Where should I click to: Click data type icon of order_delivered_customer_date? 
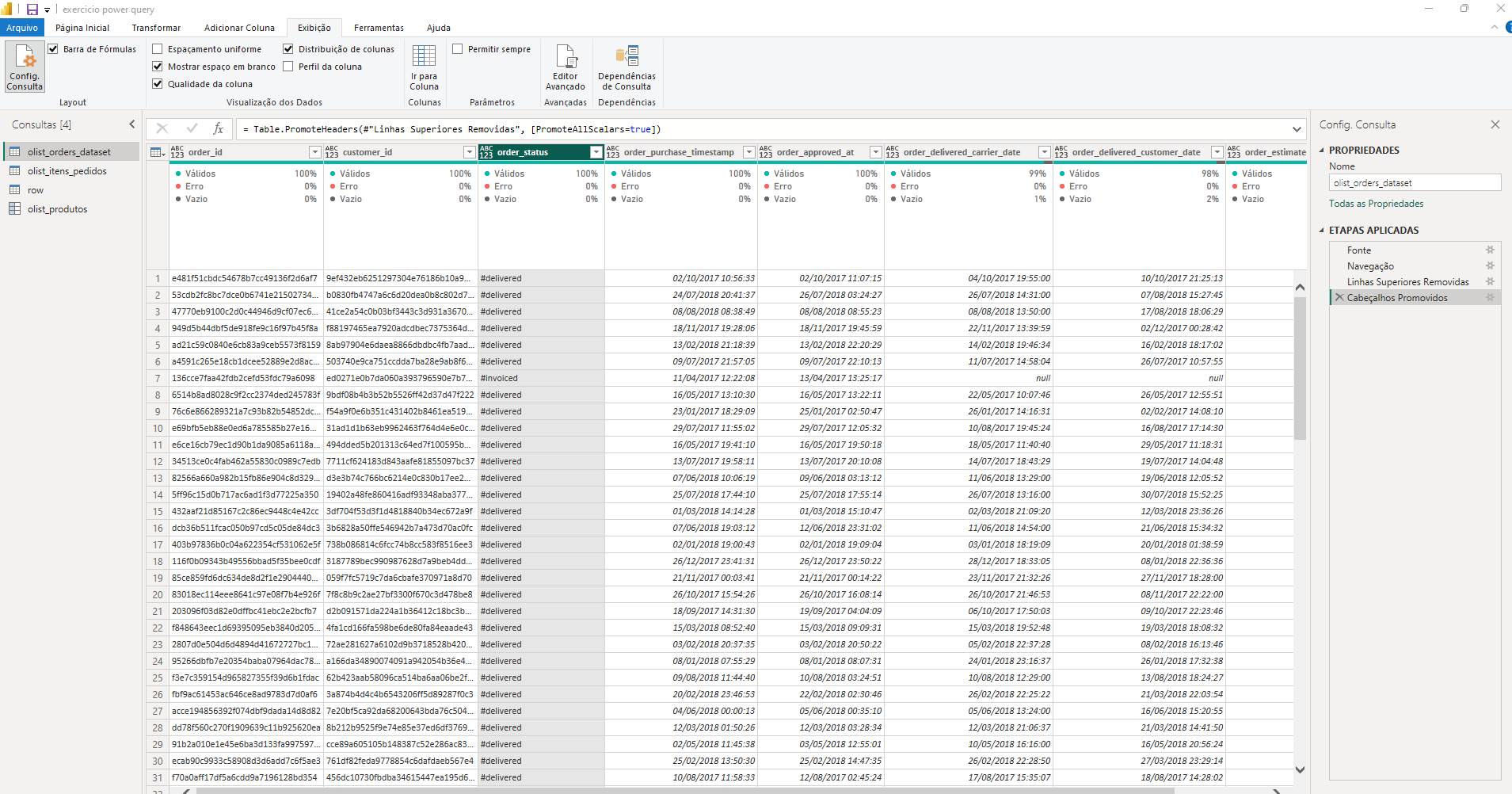pyautogui.click(x=1061, y=152)
